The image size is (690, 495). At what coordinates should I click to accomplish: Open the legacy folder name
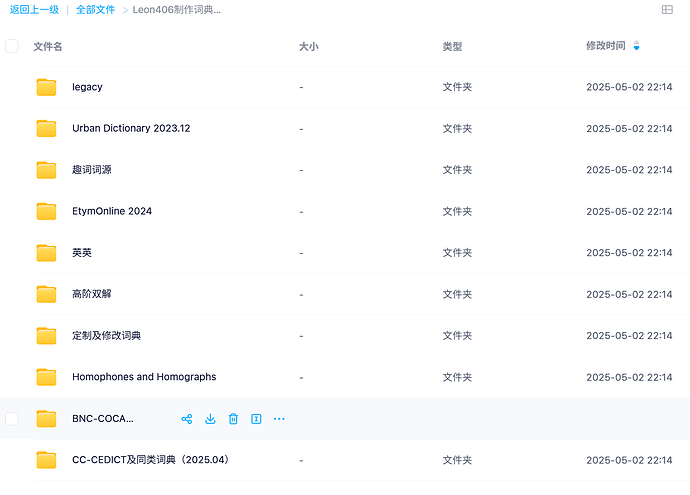pyautogui.click(x=87, y=87)
